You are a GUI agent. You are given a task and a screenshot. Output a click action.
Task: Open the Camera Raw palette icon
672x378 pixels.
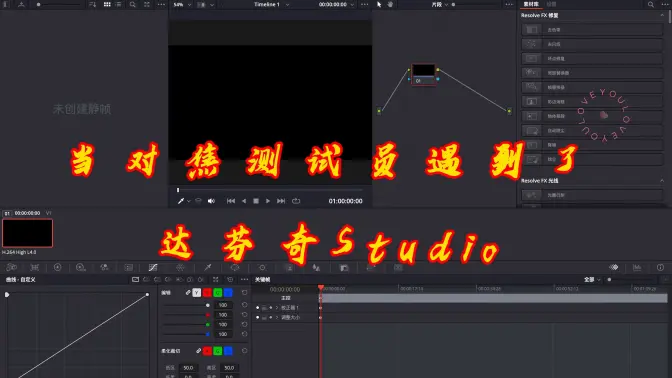click(x=12, y=267)
